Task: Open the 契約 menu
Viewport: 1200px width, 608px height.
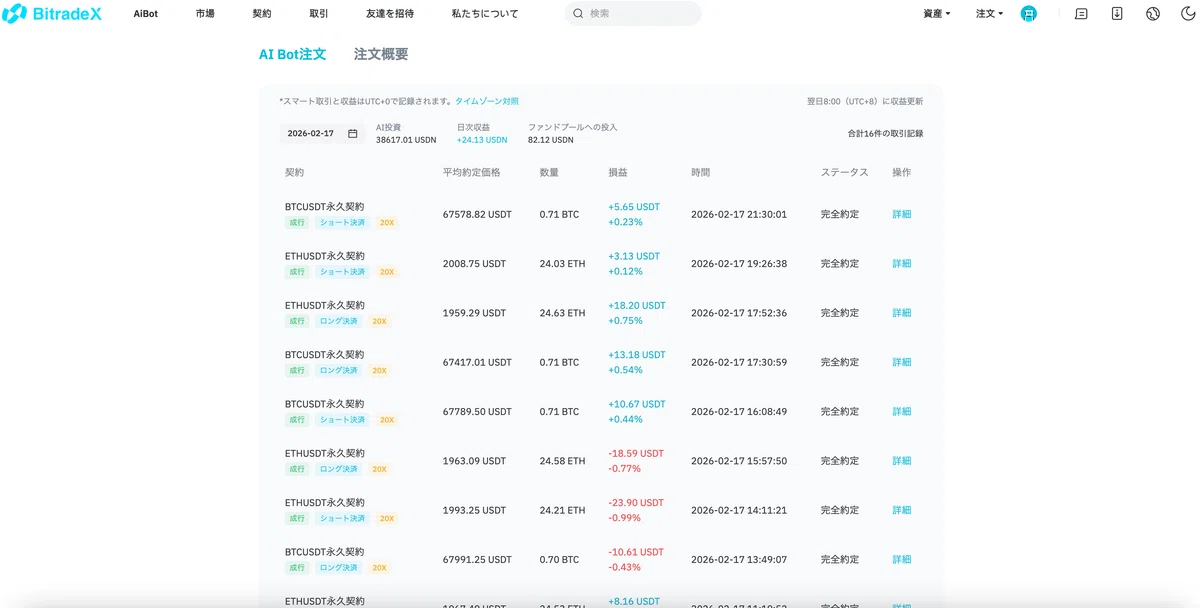Action: click(262, 14)
